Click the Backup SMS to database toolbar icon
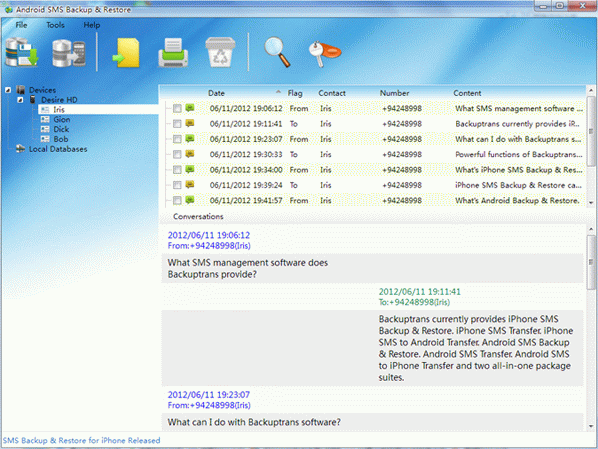 point(22,52)
